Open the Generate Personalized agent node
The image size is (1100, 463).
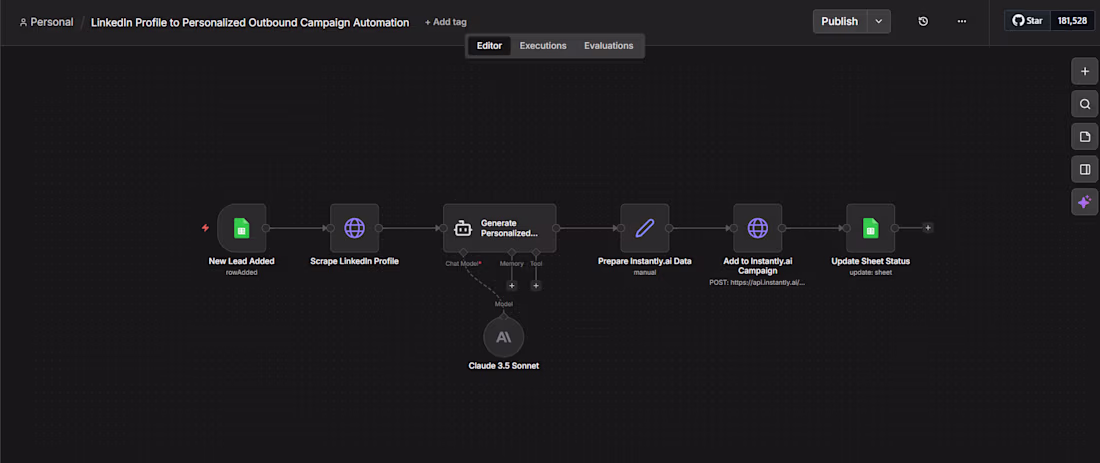coord(499,228)
